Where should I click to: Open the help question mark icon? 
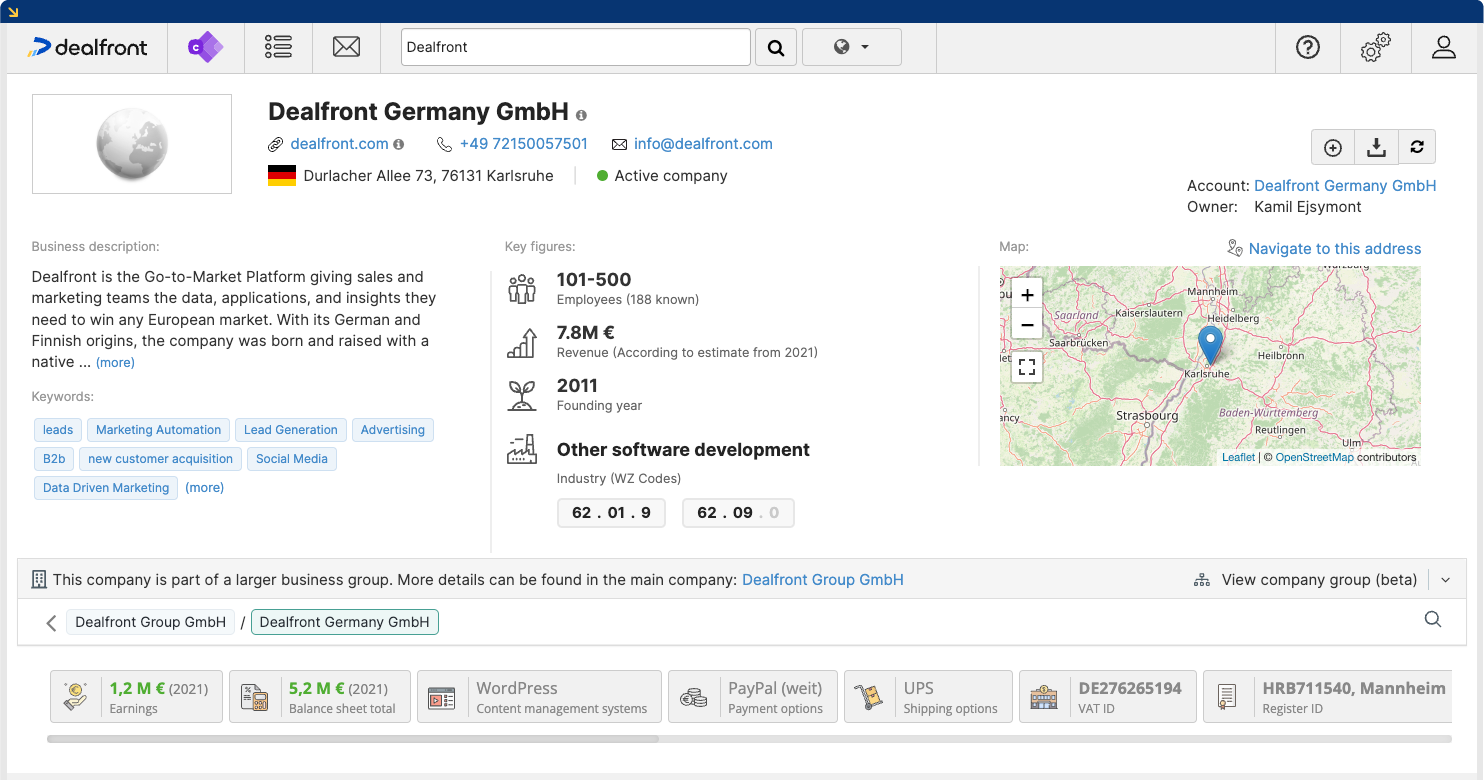[x=1307, y=47]
